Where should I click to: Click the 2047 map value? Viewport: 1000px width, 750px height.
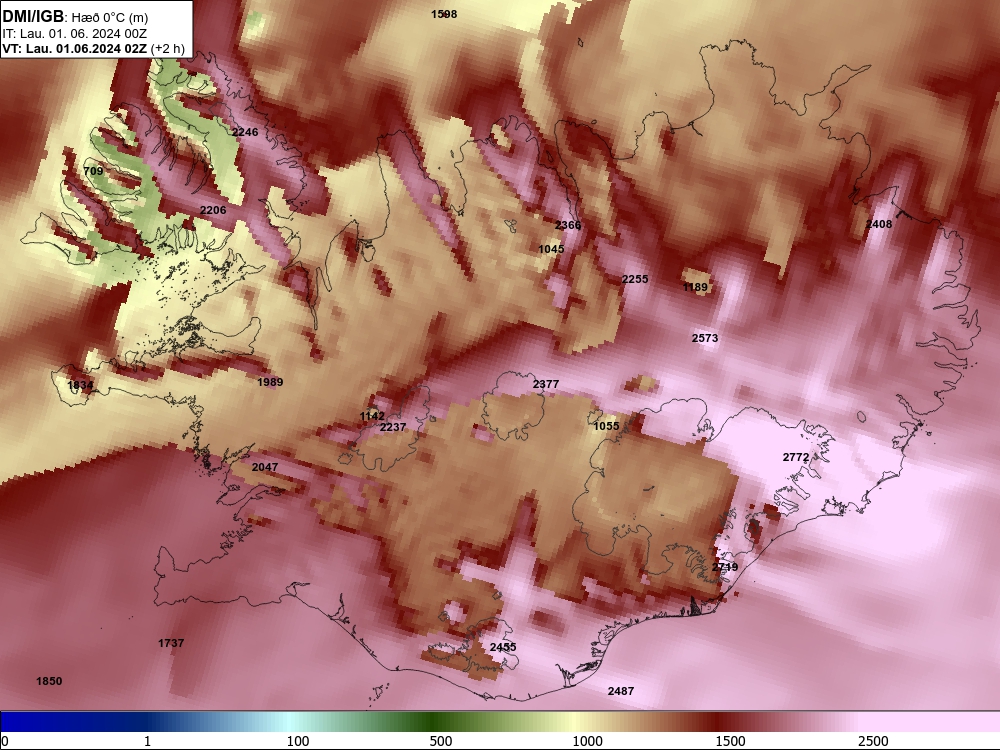tap(265, 467)
